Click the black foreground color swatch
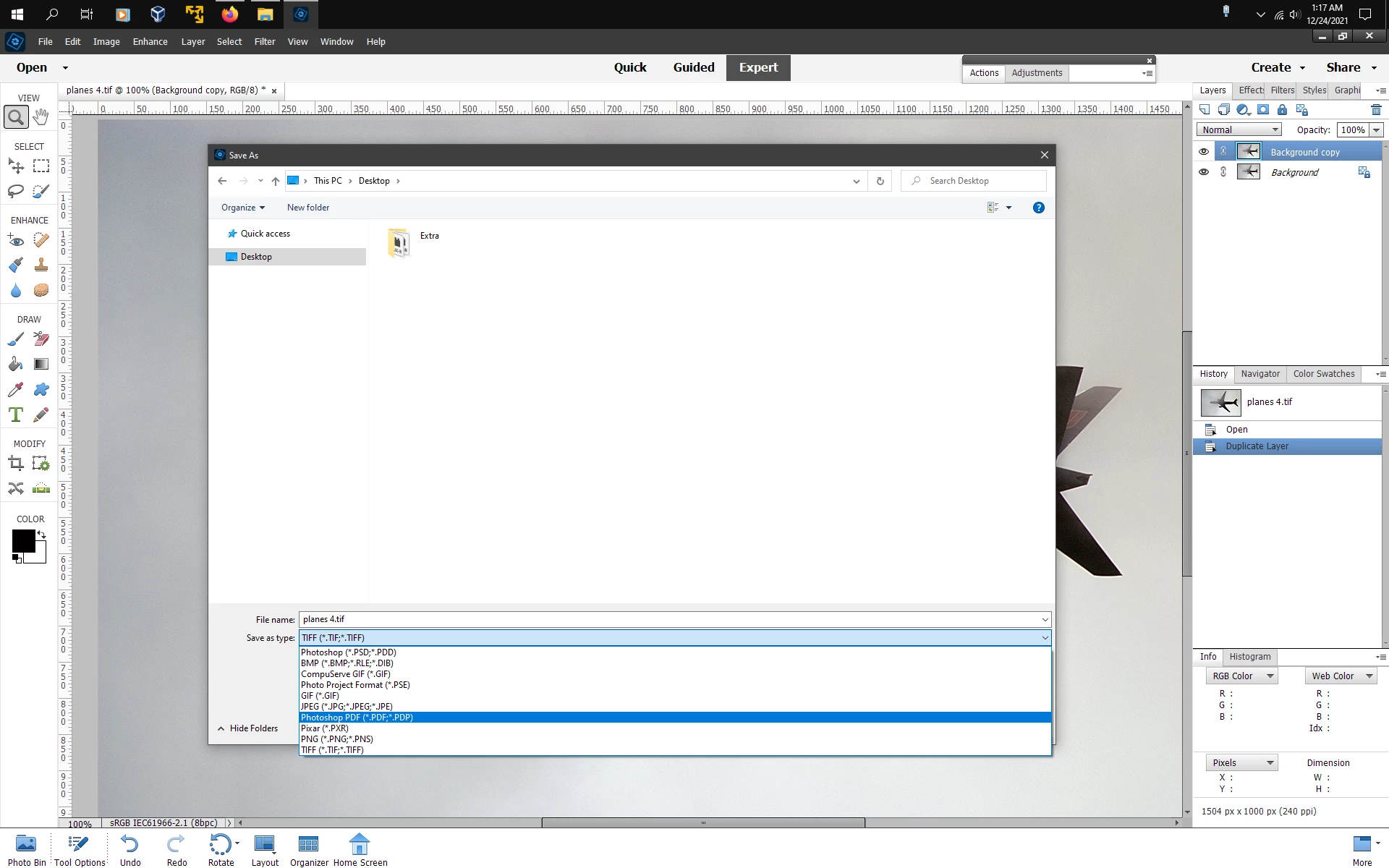This screenshot has width=1389, height=868. point(22,540)
